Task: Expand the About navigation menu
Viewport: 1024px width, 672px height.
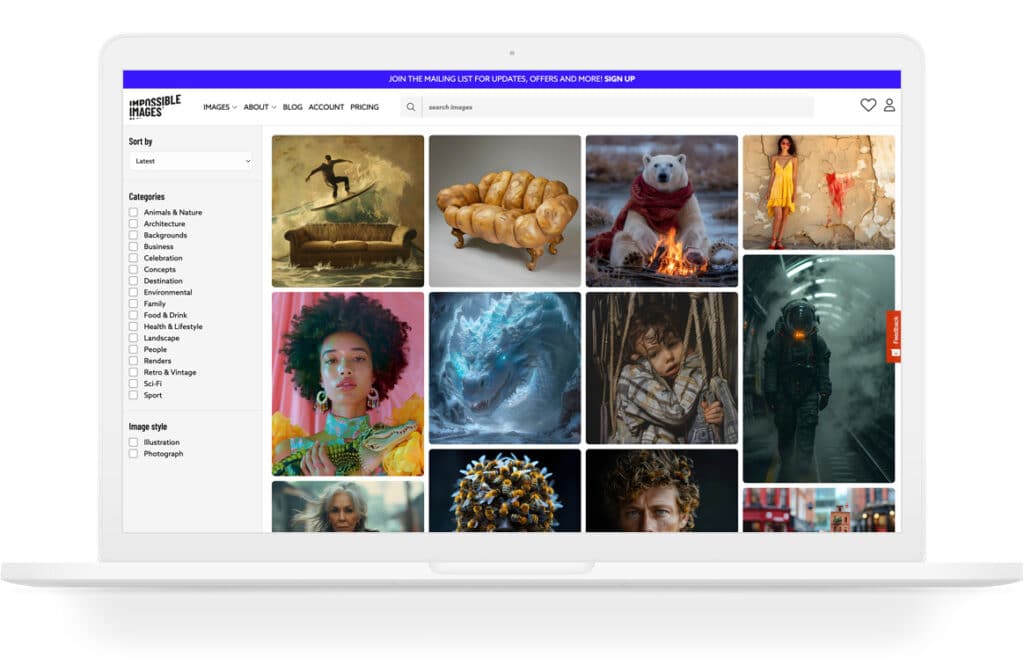Action: click(x=259, y=107)
